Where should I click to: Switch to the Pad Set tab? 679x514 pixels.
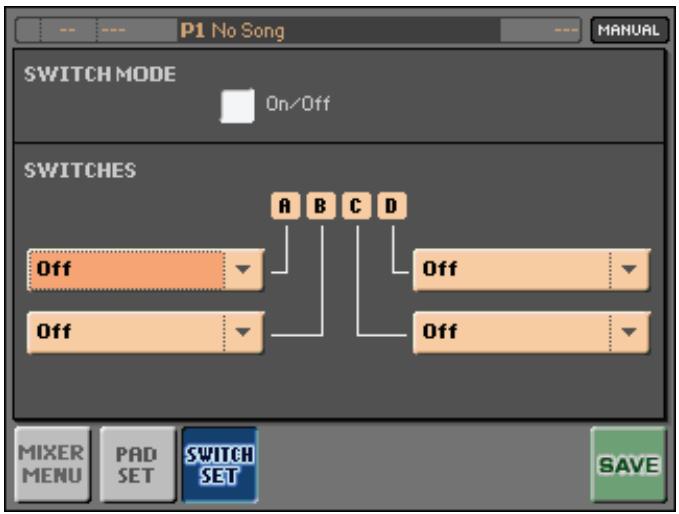coord(137,464)
